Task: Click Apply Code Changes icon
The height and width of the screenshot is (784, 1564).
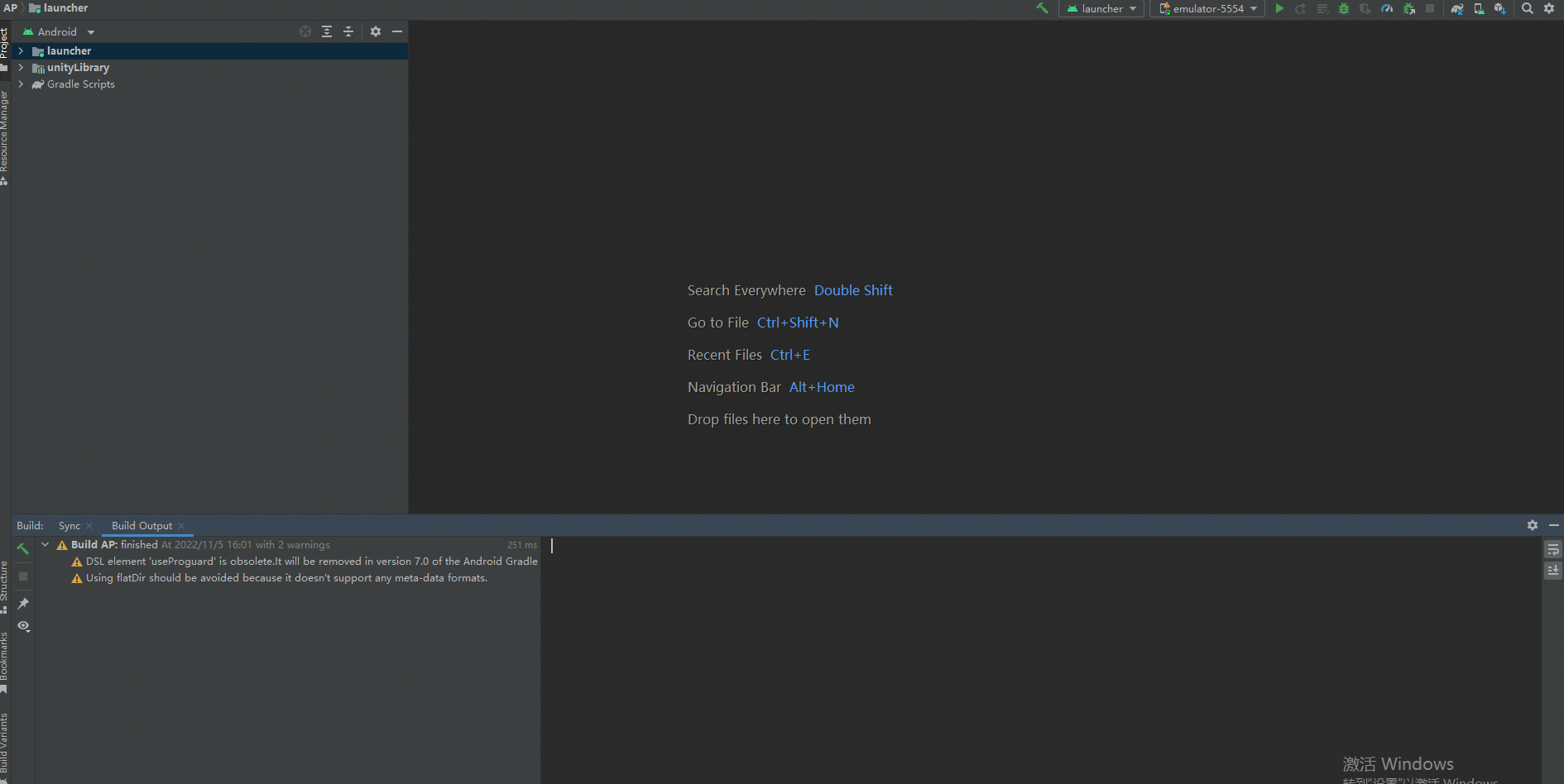Action: (1322, 8)
